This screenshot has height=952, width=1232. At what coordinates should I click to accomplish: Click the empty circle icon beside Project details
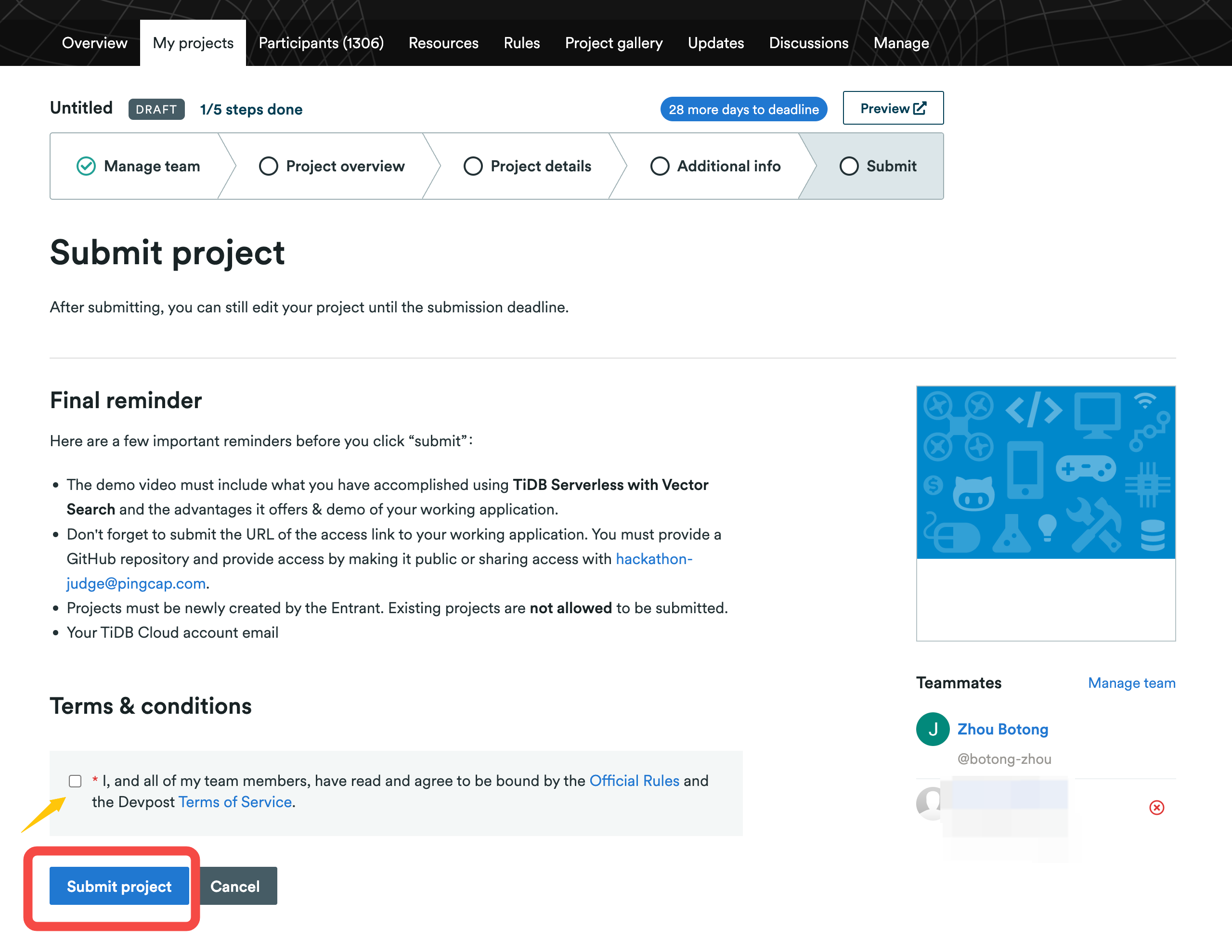[473, 166]
